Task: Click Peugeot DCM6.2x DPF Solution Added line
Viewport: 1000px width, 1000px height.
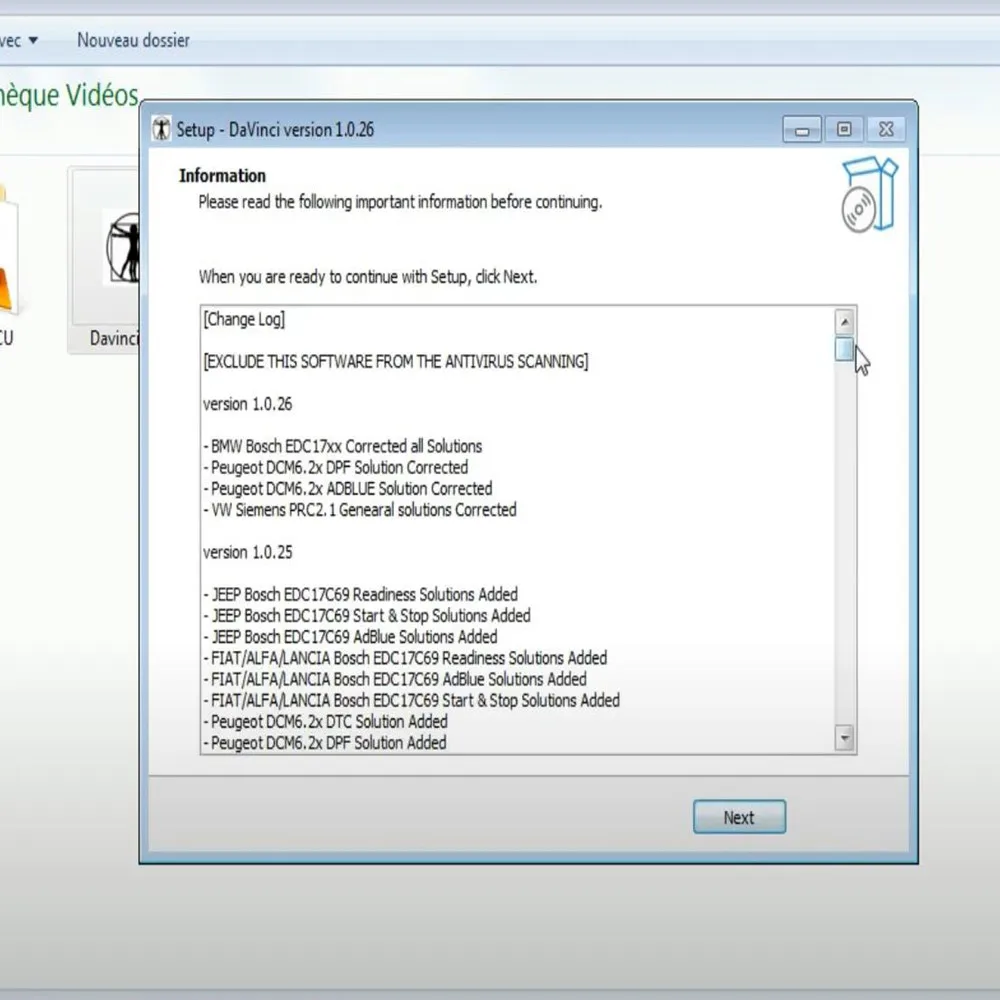Action: pos(325,742)
